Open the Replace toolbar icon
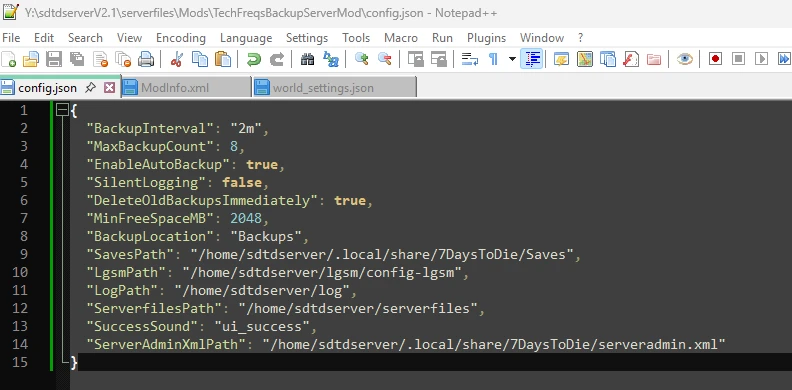Screen dimensions: 792x390 pyautogui.click(x=331, y=59)
